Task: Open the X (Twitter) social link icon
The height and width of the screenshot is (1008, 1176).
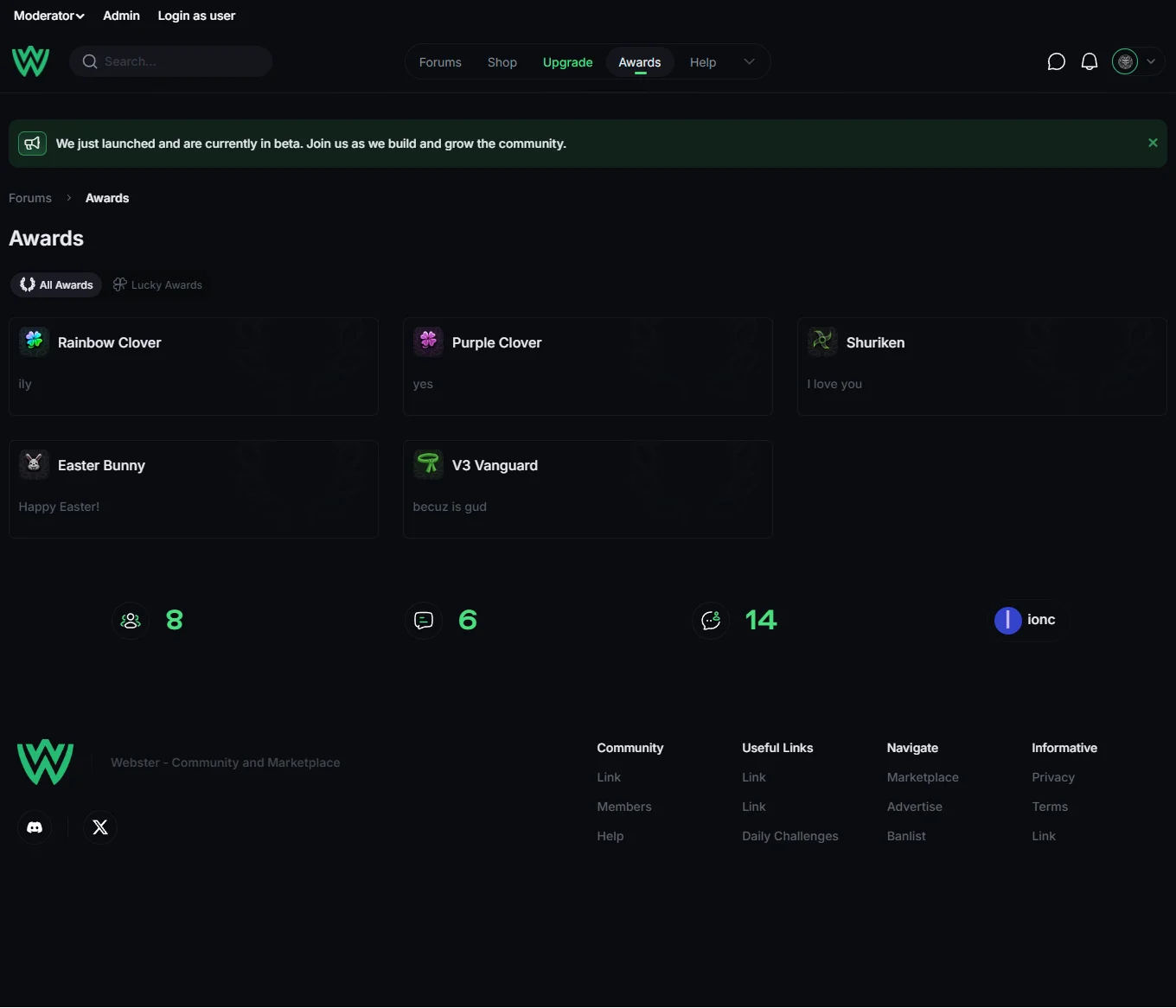Action: point(100,827)
